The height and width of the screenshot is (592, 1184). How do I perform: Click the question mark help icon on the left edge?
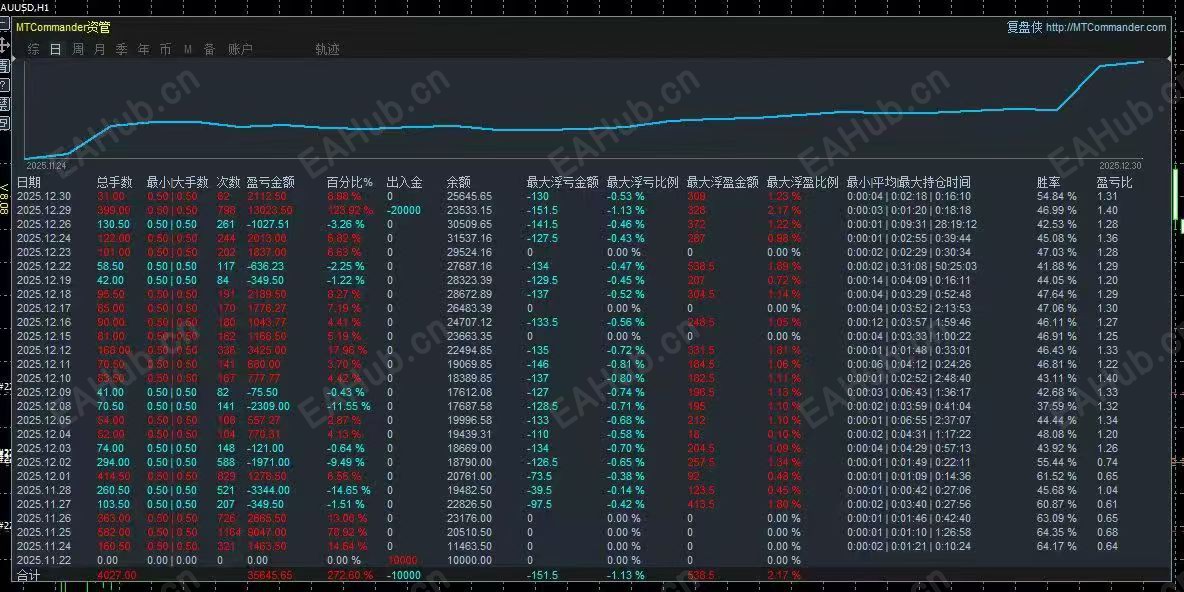click(x=4, y=85)
